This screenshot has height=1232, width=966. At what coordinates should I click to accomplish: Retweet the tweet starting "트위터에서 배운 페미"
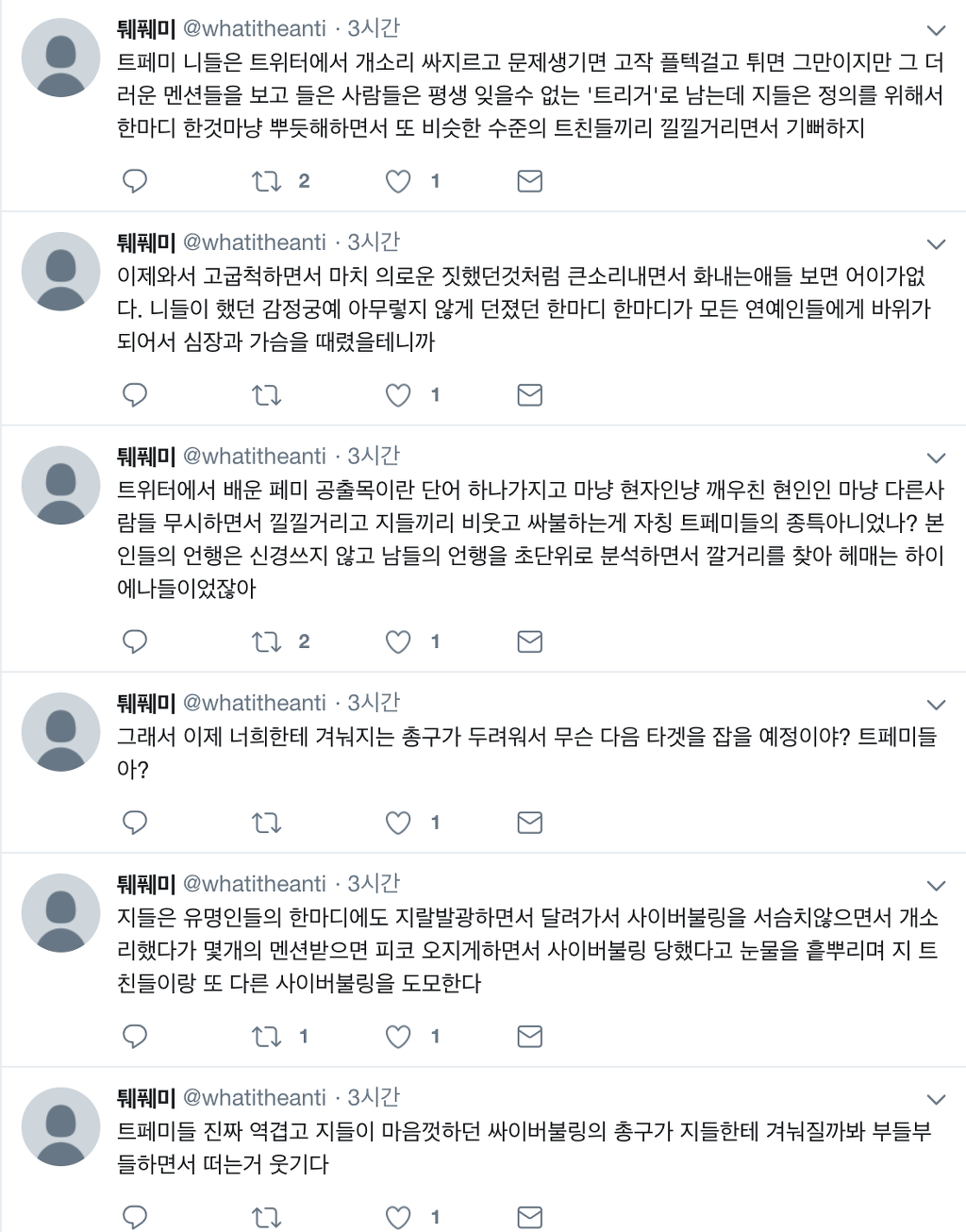(267, 642)
